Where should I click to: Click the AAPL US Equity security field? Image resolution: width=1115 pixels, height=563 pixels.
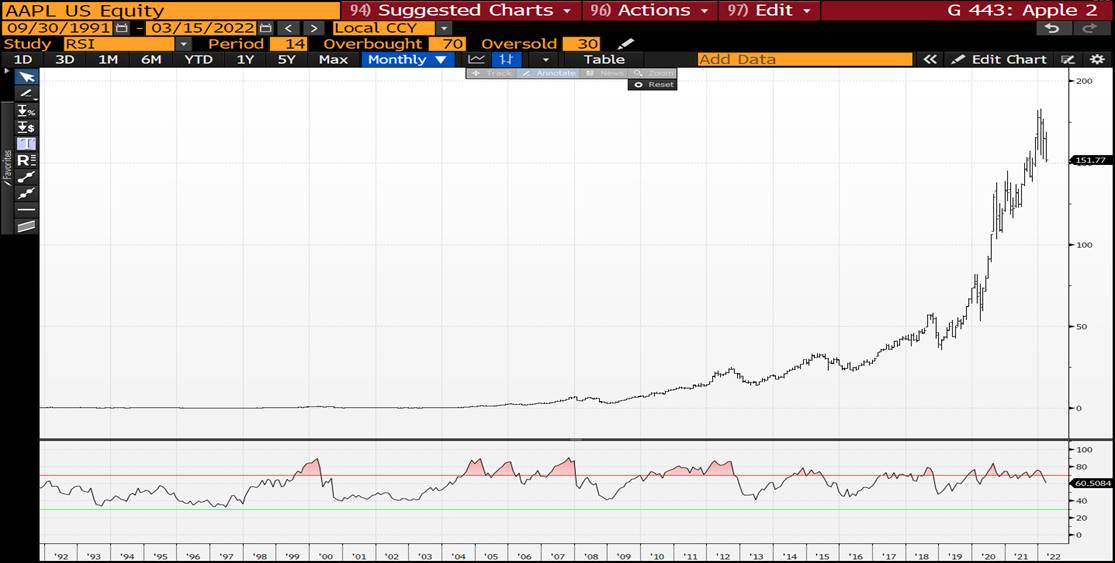171,11
